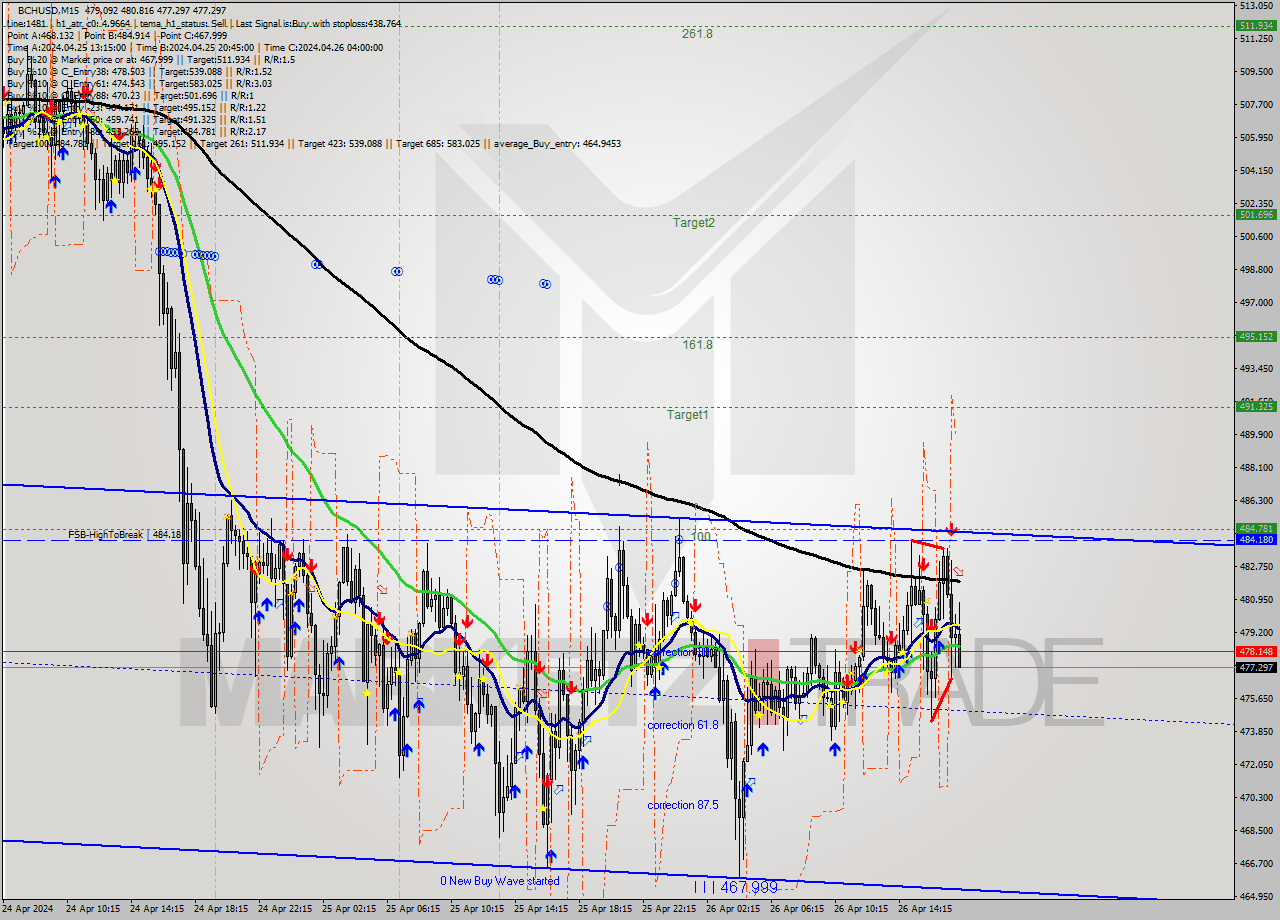Click the 482.750 price axis value

click(1255, 567)
